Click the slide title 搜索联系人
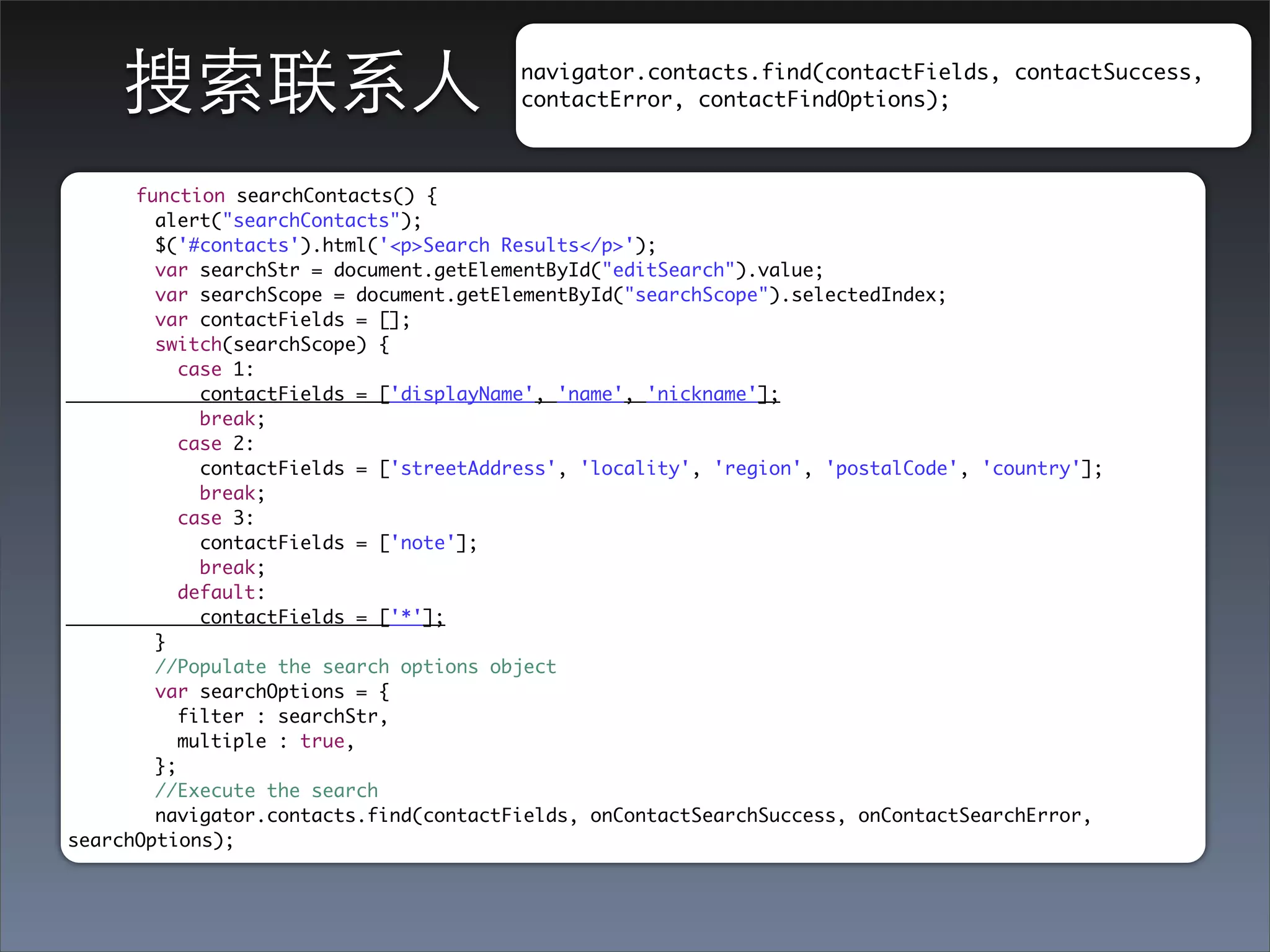The width and height of the screenshot is (1270, 952). 303,82
